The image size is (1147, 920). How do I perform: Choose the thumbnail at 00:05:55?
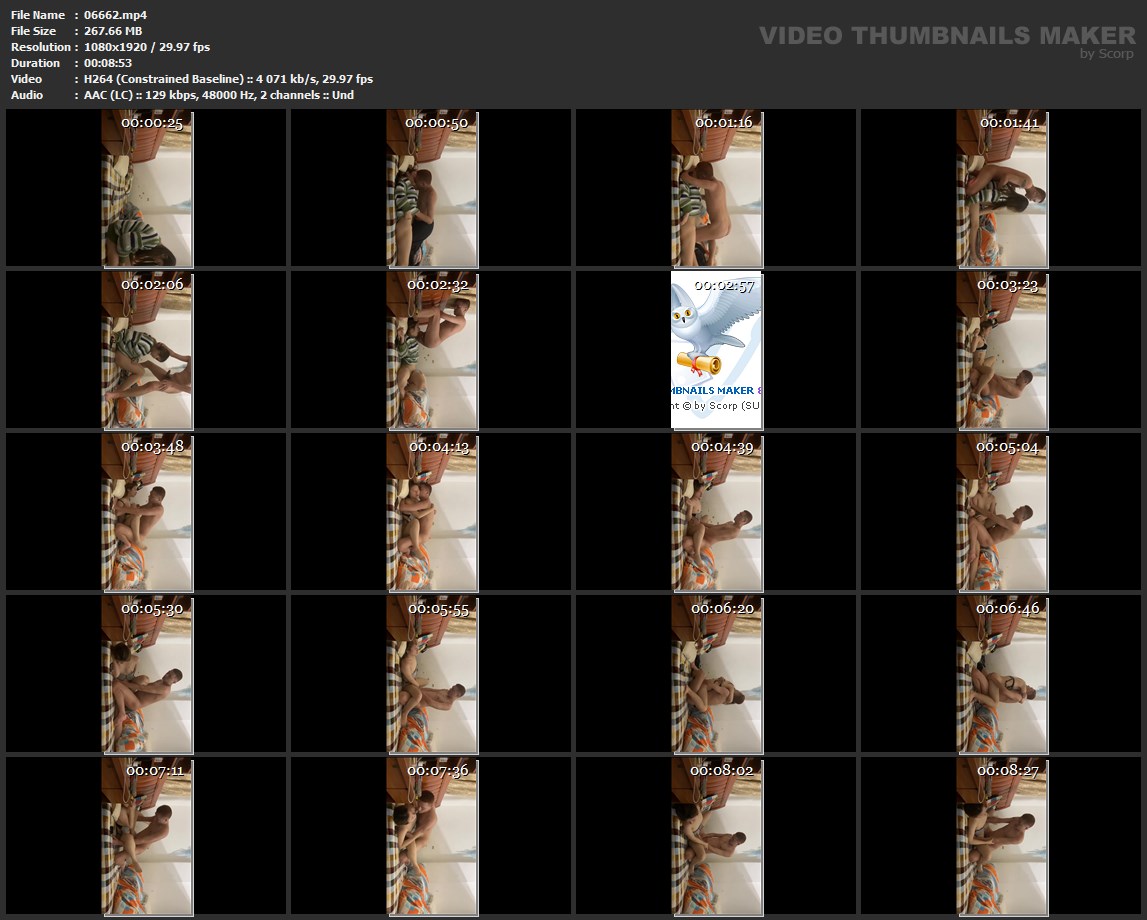pyautogui.click(x=432, y=674)
